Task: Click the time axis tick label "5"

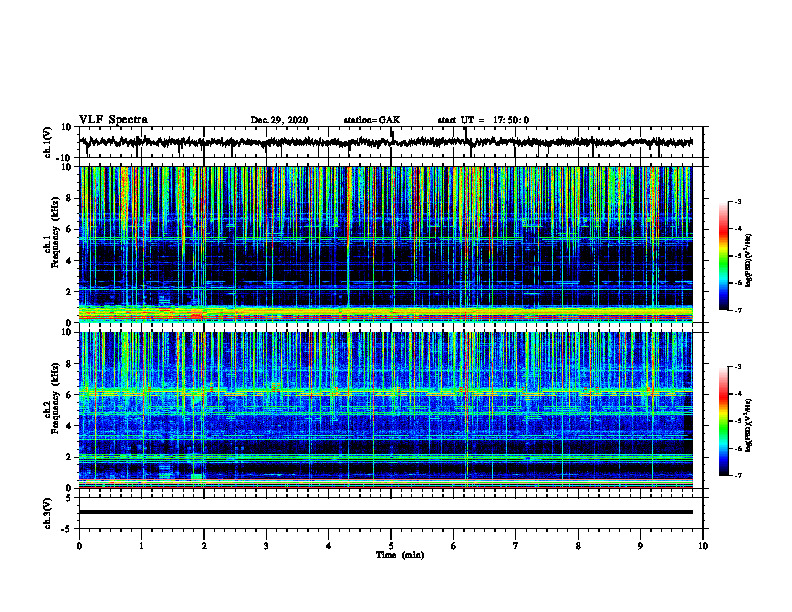Action: (x=391, y=546)
